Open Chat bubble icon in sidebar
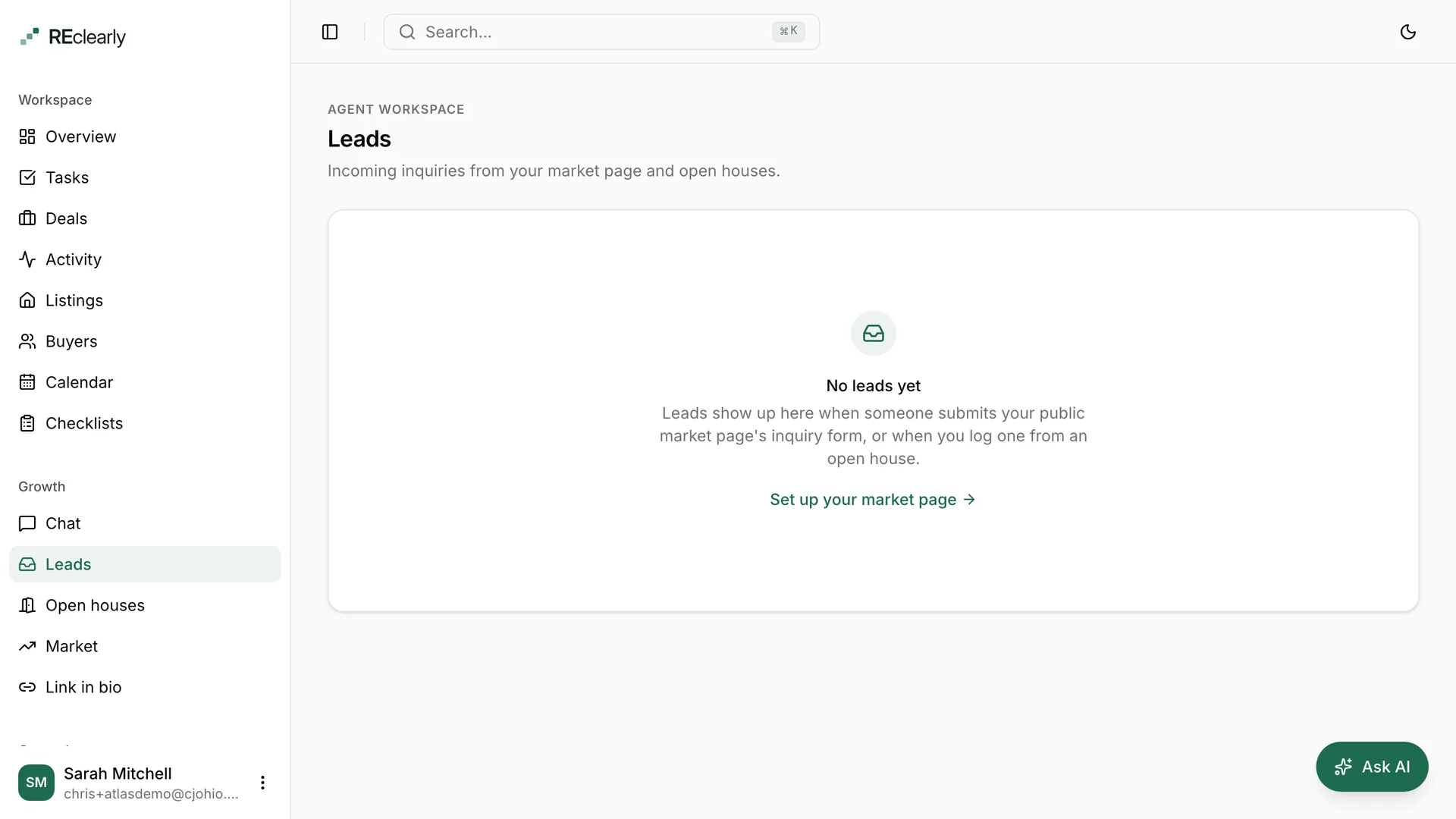The image size is (1456, 819). point(27,523)
